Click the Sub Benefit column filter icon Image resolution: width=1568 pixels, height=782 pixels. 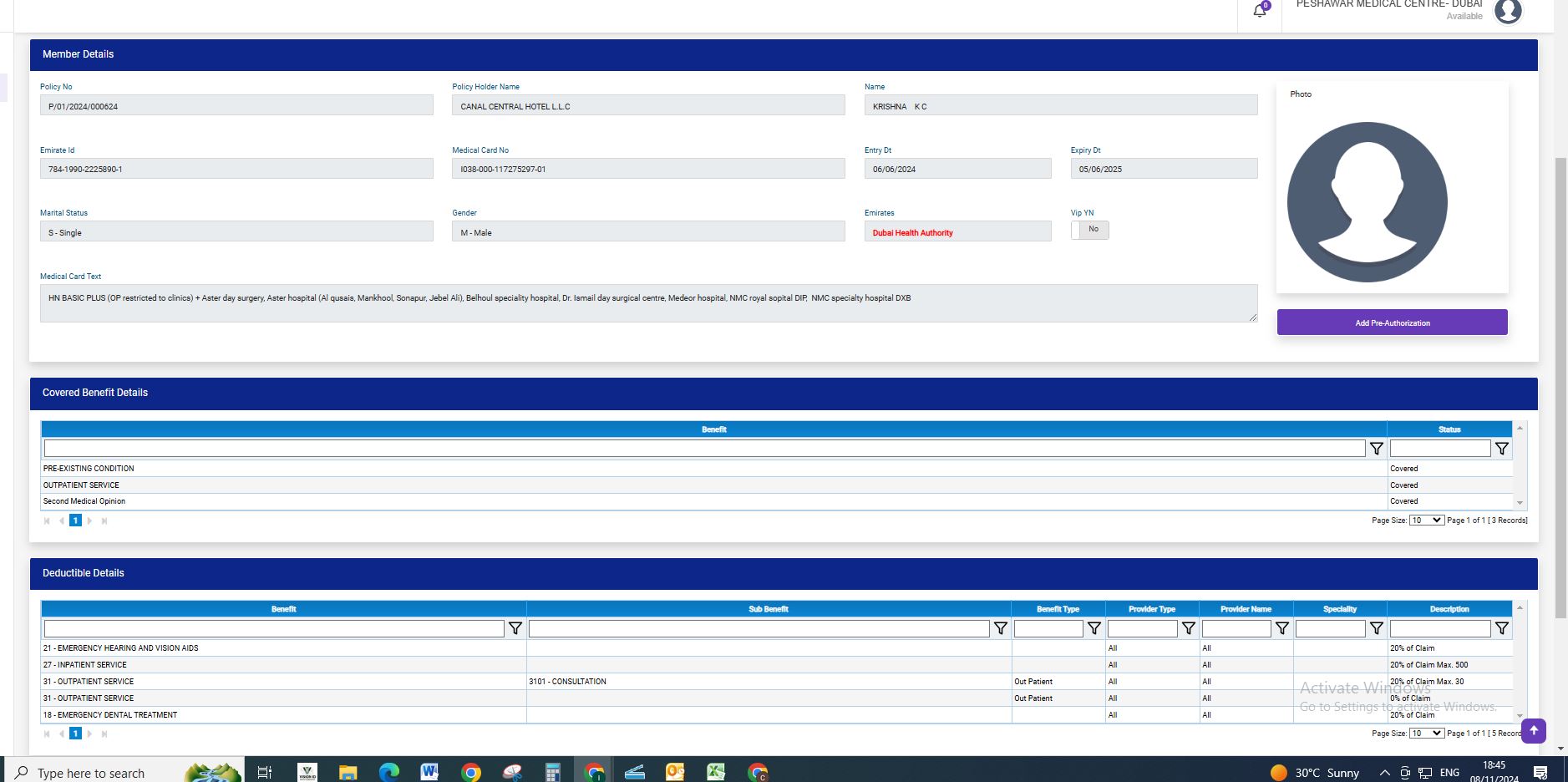[1000, 628]
